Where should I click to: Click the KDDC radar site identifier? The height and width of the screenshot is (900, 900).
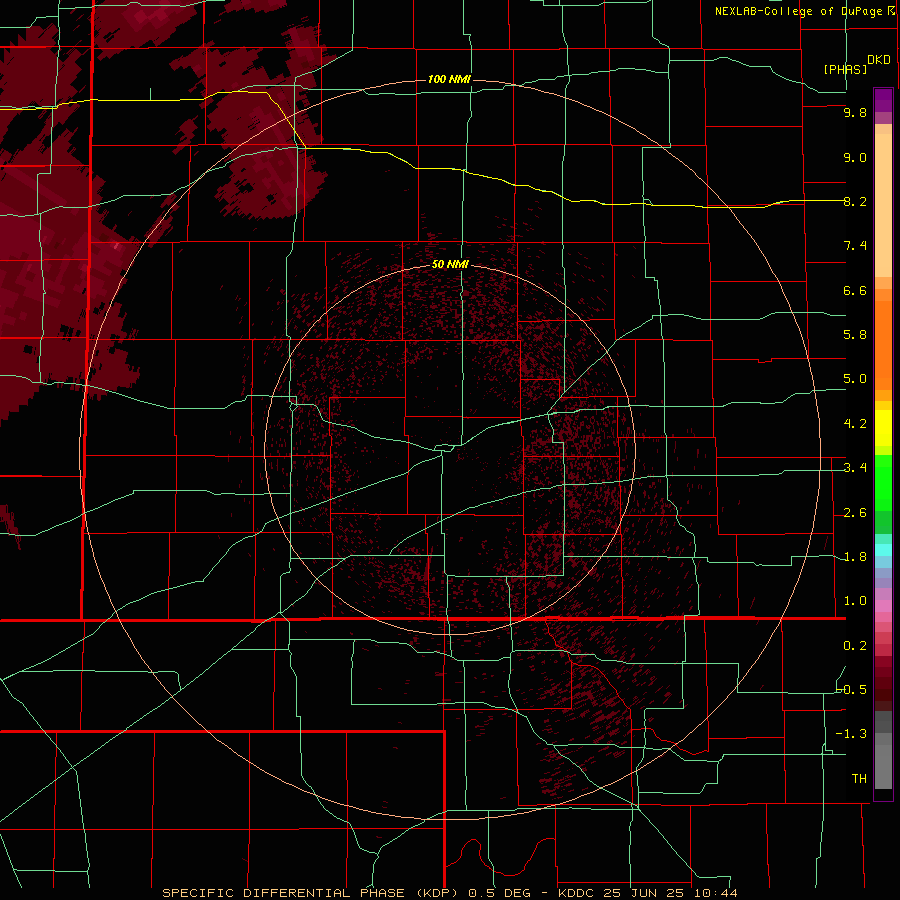tap(576, 893)
